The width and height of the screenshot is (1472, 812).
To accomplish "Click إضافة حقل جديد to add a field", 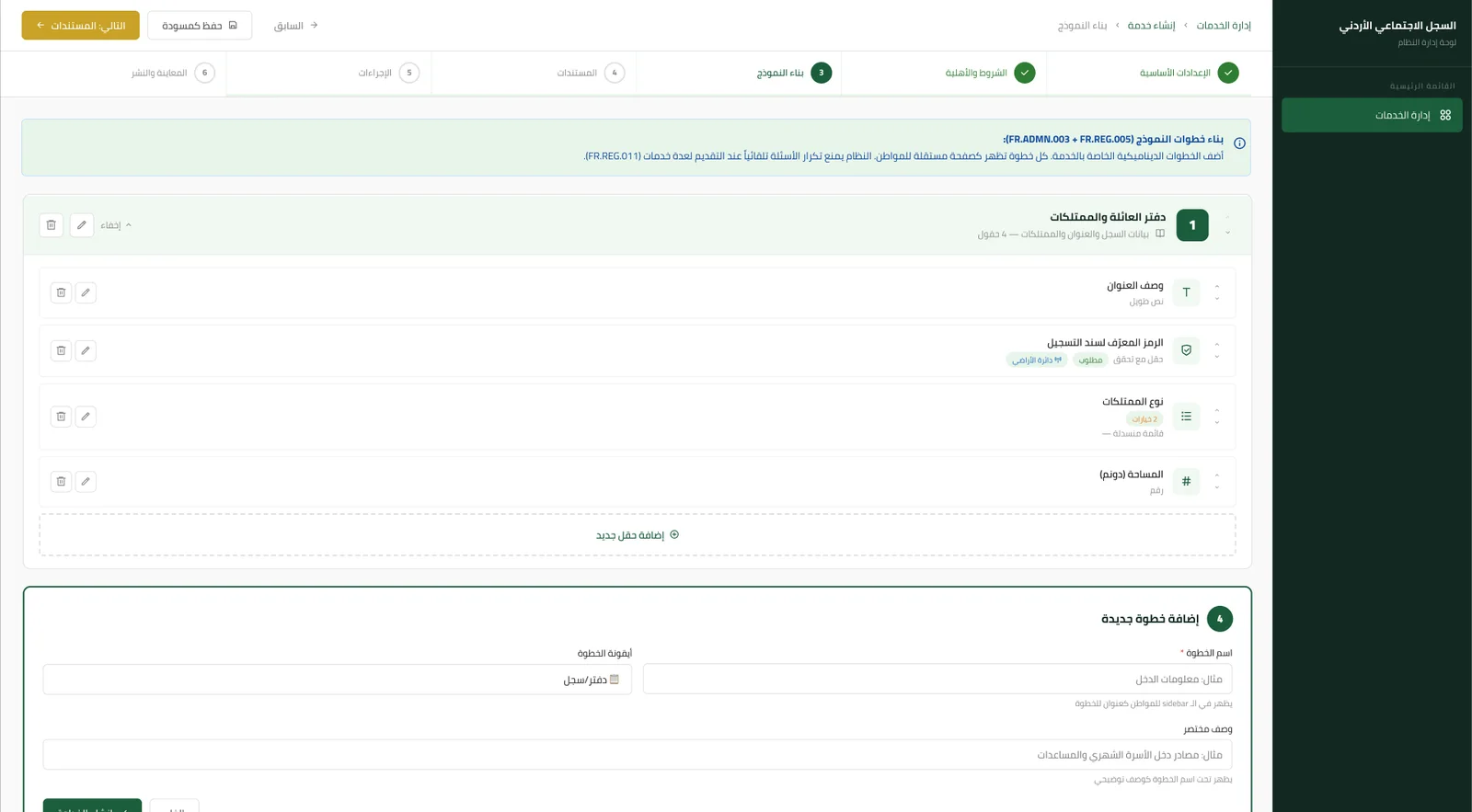I will (638, 535).
